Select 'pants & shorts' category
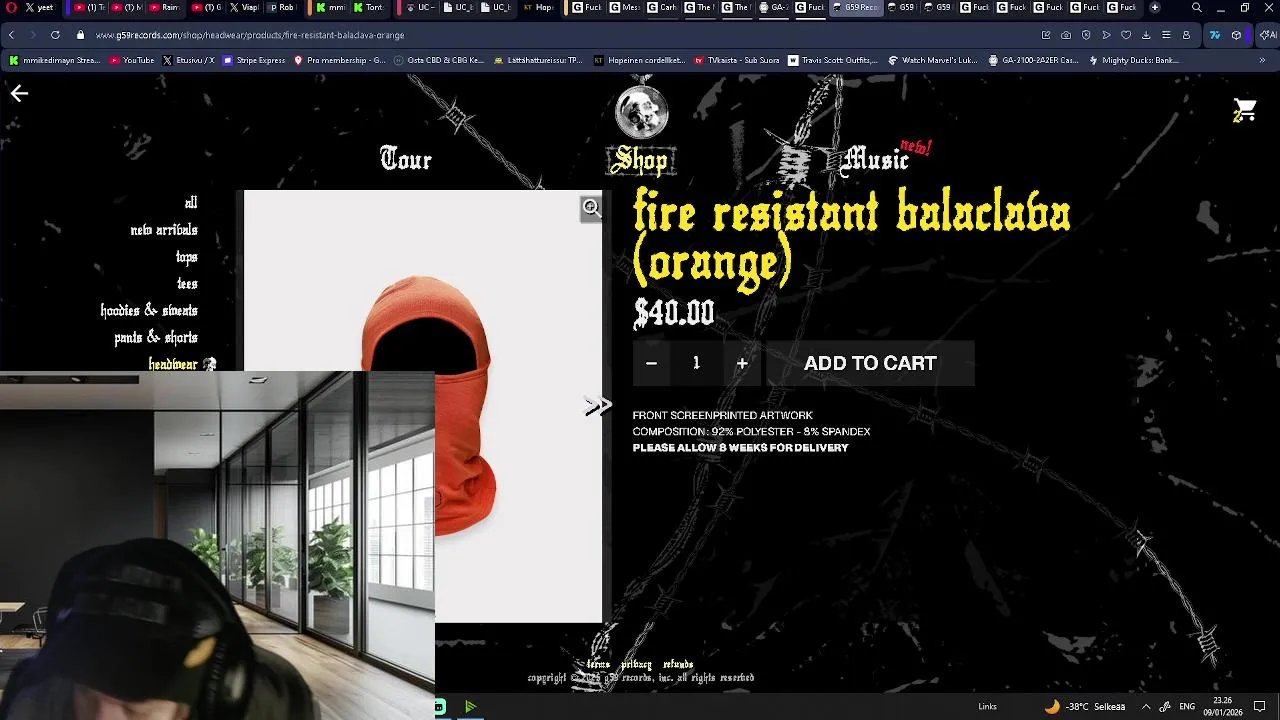This screenshot has height=720, width=1280. [156, 338]
